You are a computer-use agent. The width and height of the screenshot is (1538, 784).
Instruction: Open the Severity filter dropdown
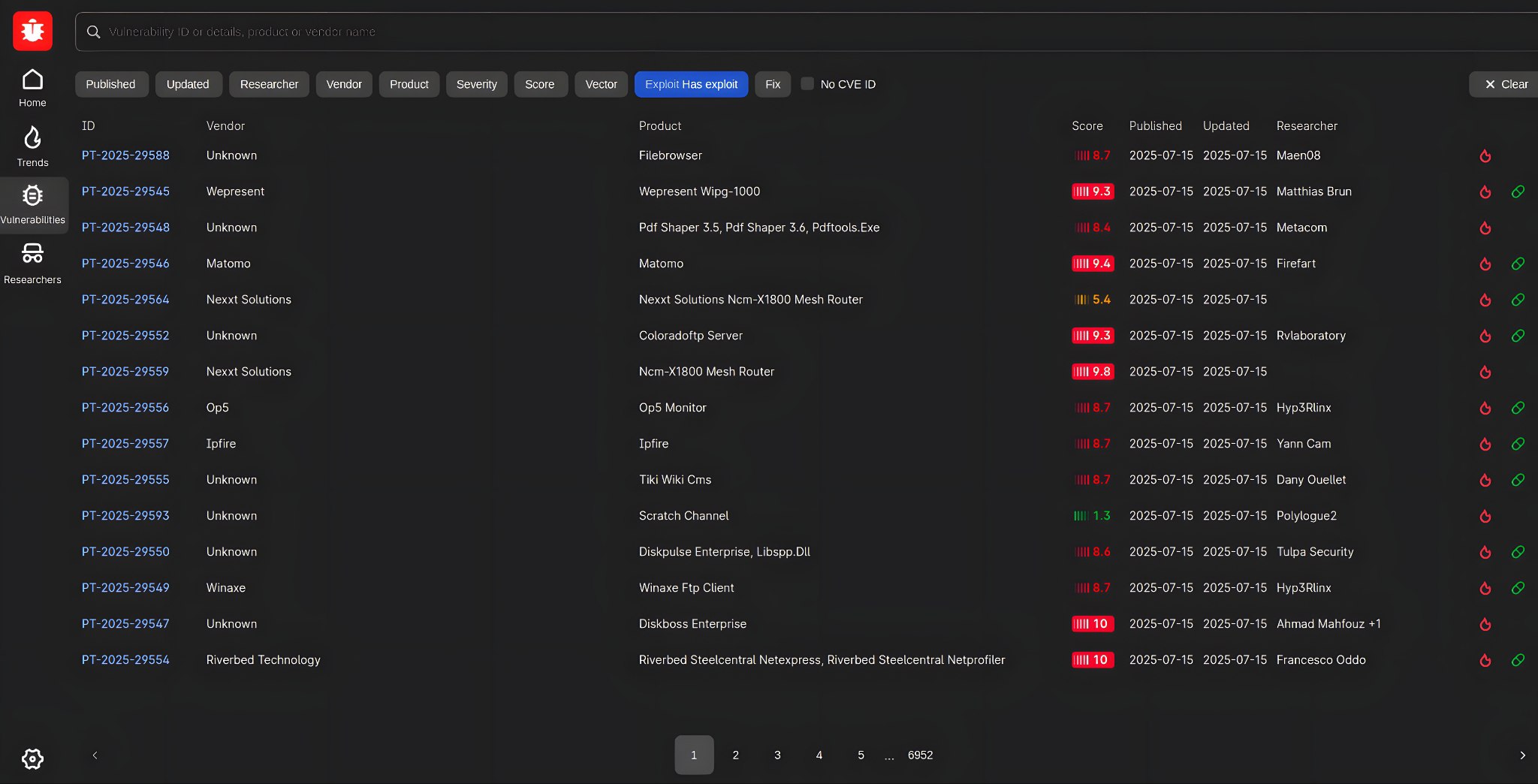tap(477, 84)
